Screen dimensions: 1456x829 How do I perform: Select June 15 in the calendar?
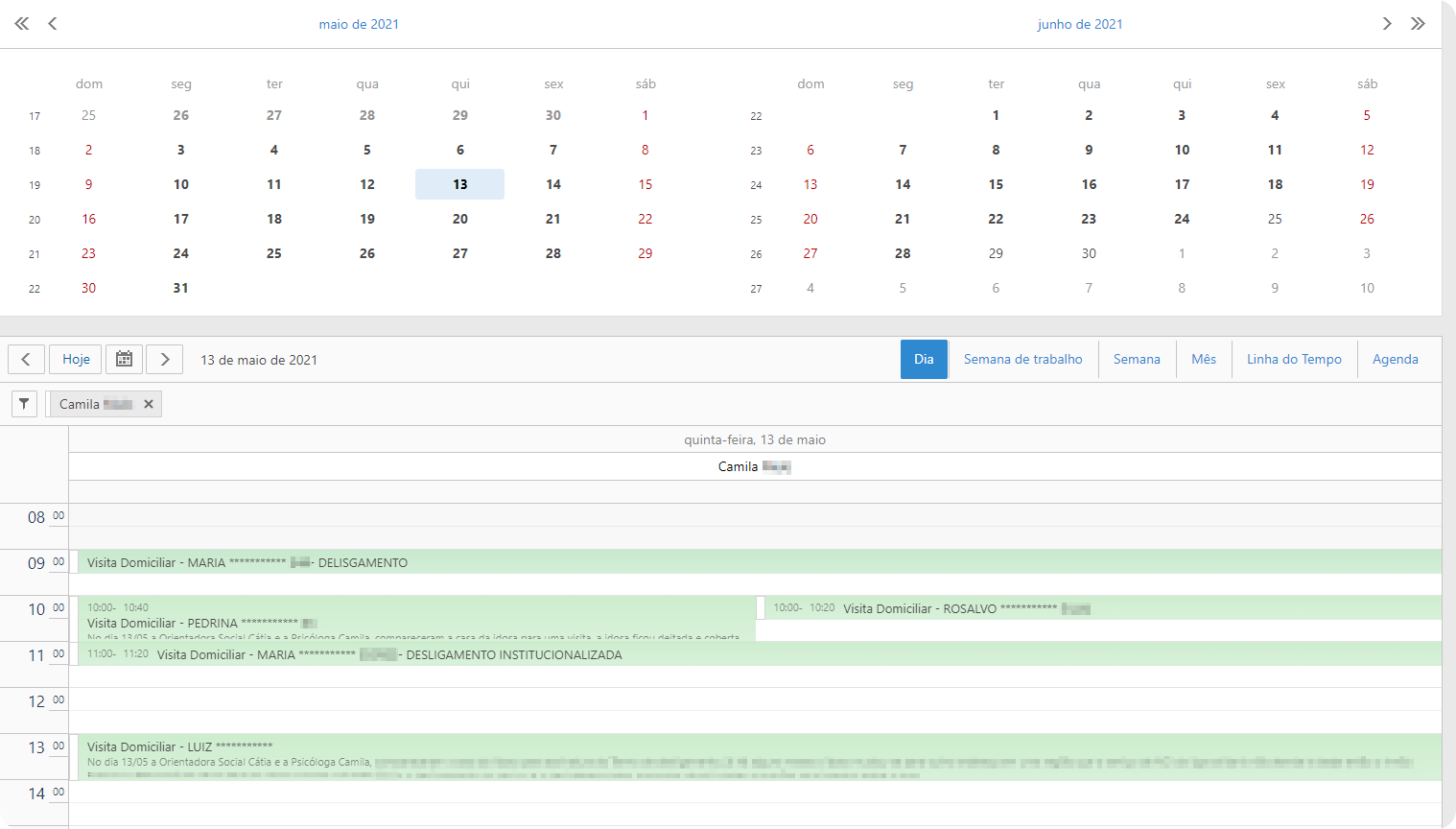pos(996,184)
